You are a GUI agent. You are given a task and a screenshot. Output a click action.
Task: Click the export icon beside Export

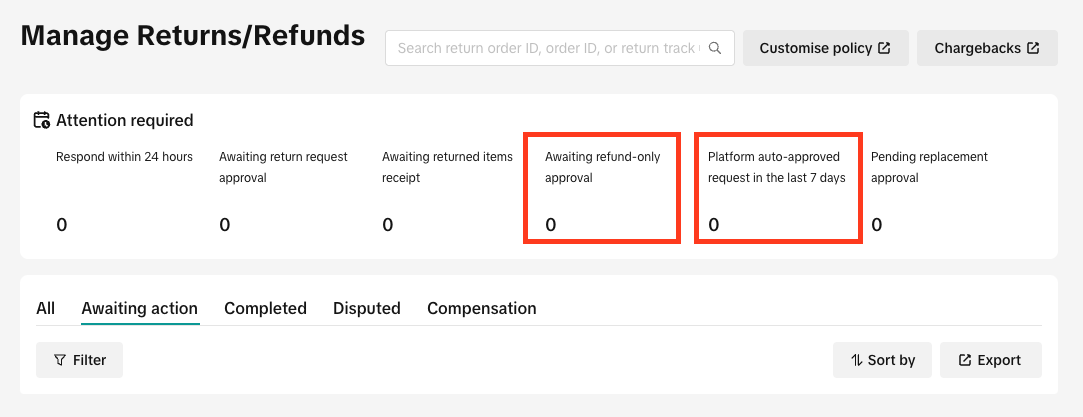coord(966,360)
